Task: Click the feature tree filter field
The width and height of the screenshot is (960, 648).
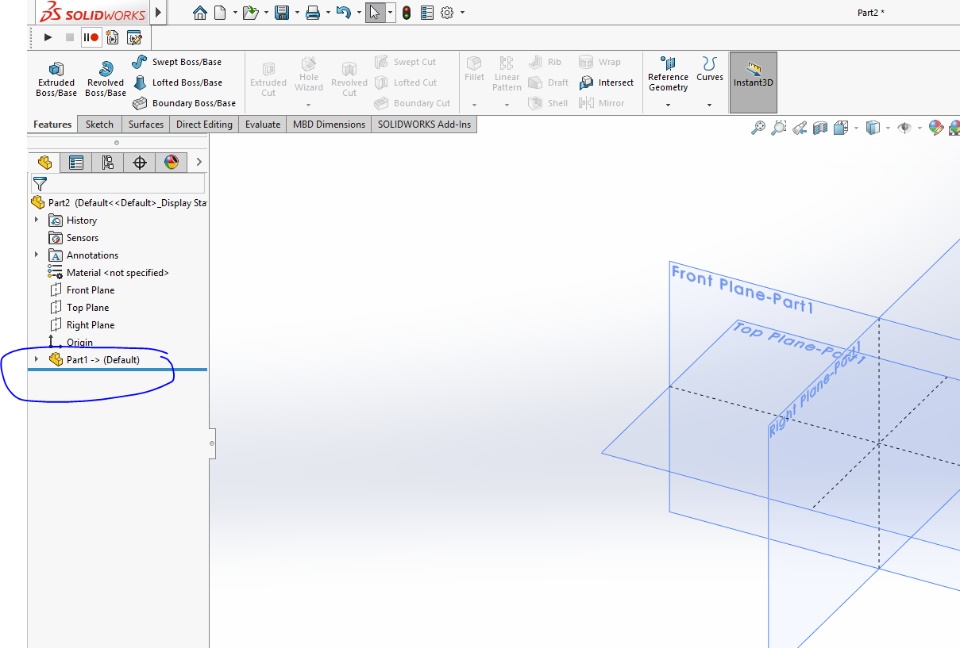Action: coord(118,184)
